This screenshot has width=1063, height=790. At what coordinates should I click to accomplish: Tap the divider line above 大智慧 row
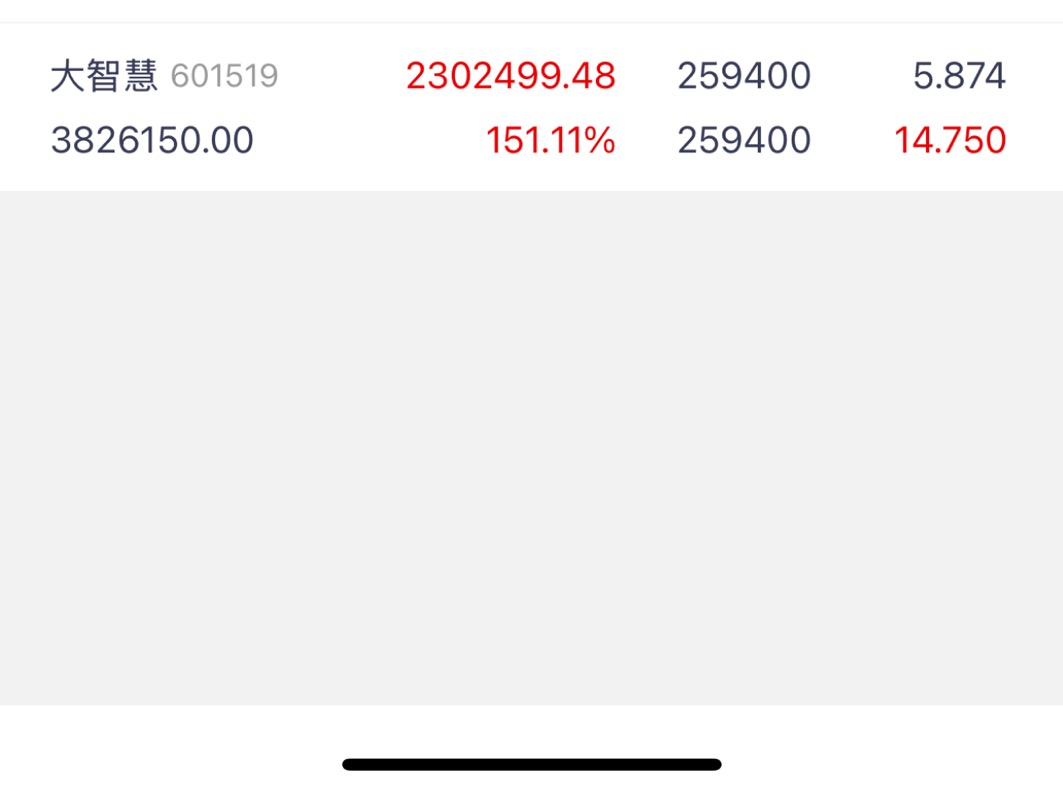click(532, 22)
